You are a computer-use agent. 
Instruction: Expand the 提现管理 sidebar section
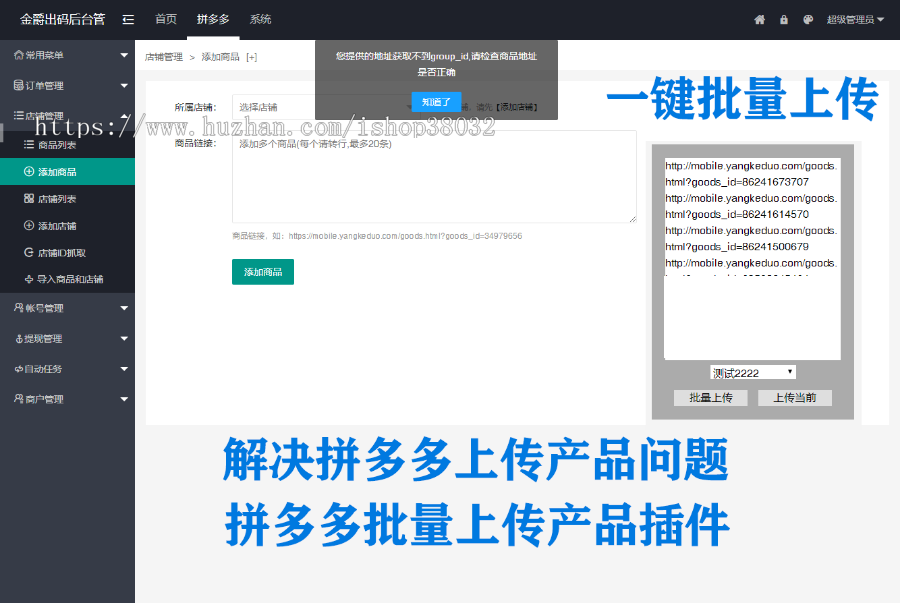click(x=67, y=339)
